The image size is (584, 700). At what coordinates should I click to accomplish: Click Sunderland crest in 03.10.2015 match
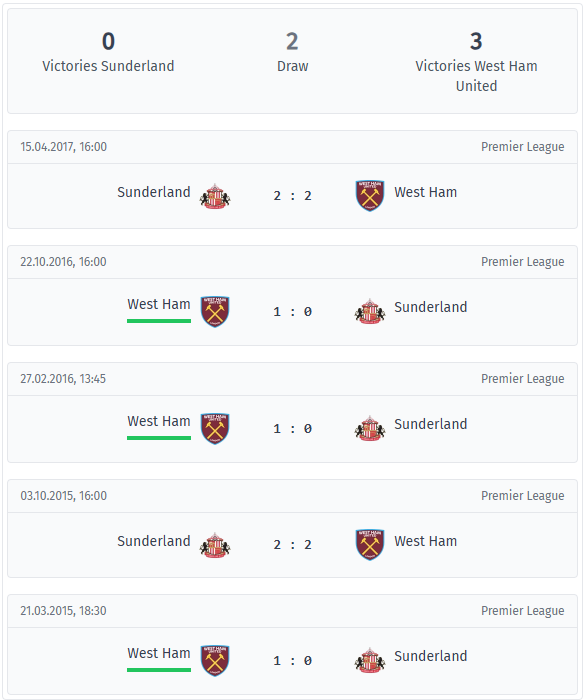point(215,545)
